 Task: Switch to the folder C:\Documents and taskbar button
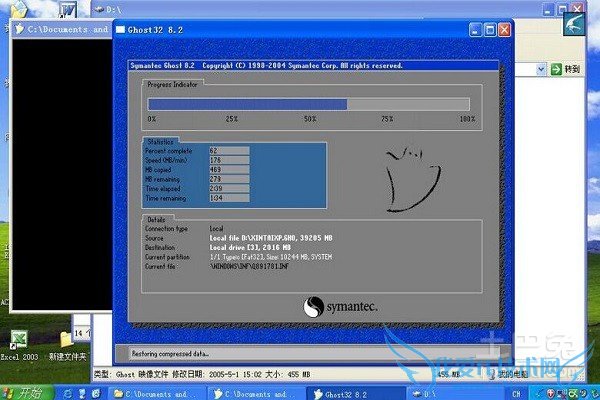click(x=157, y=393)
